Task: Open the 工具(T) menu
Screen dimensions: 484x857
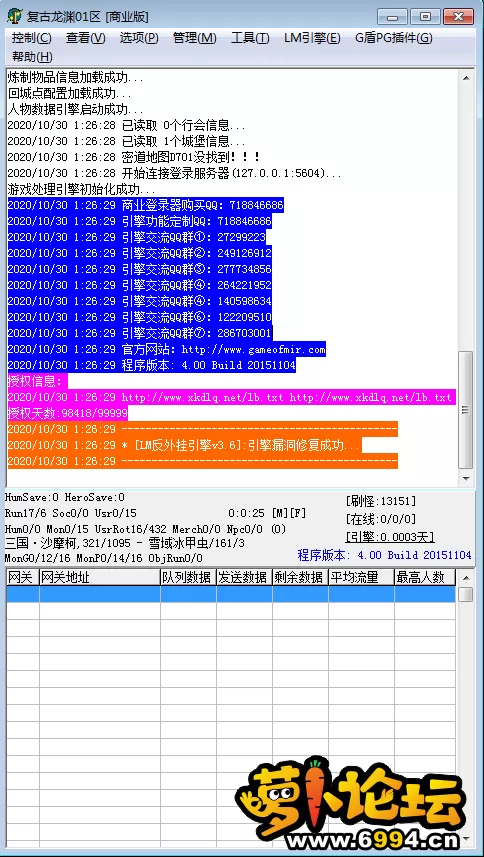Action: (x=250, y=38)
